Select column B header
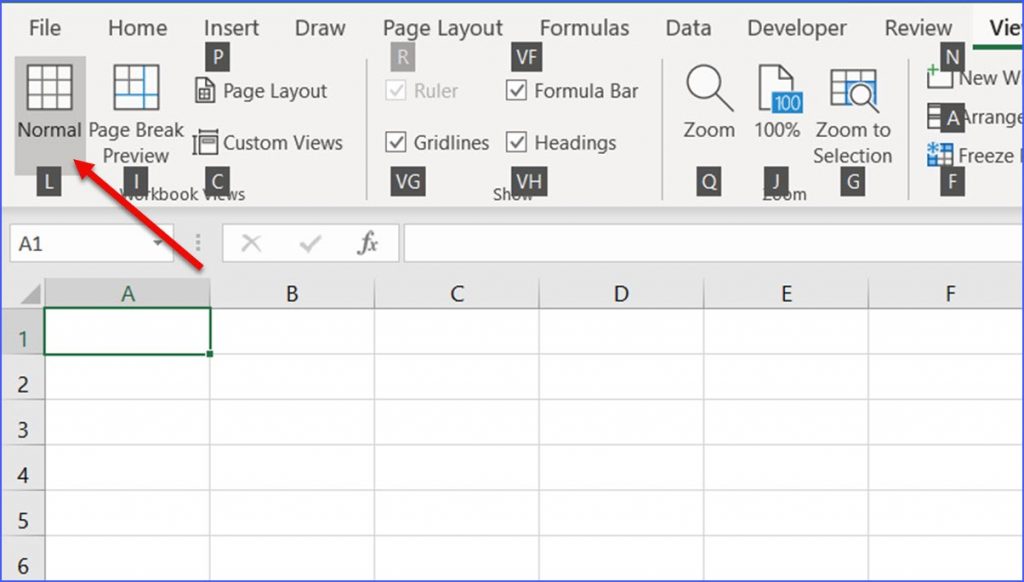The width and height of the screenshot is (1024, 582). (x=292, y=294)
